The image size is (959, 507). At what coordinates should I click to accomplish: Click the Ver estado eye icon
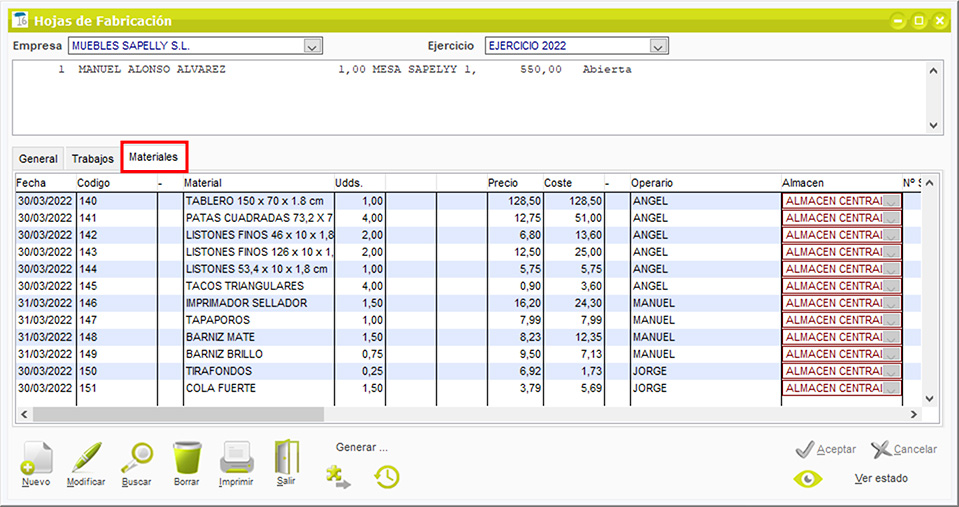[808, 478]
